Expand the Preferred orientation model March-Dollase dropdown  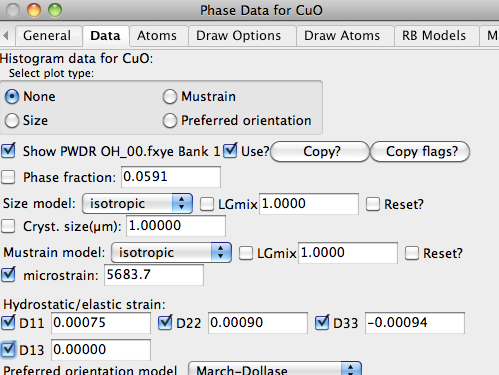click(x=275, y=369)
